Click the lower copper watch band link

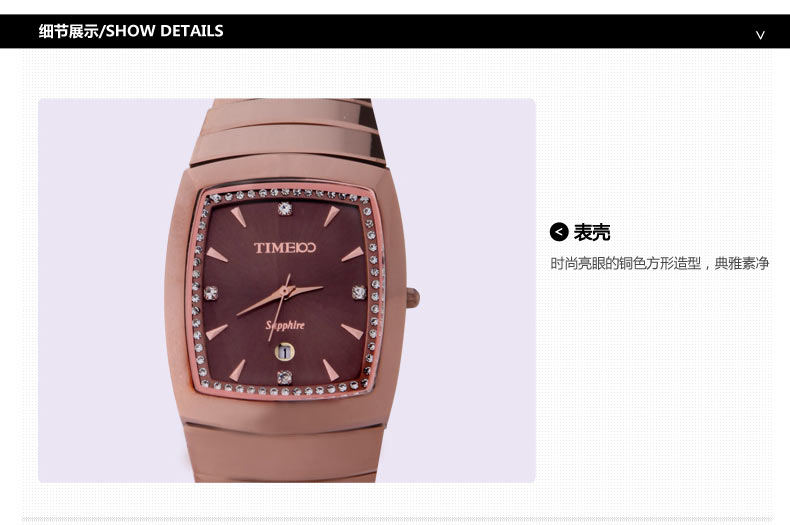(x=285, y=453)
